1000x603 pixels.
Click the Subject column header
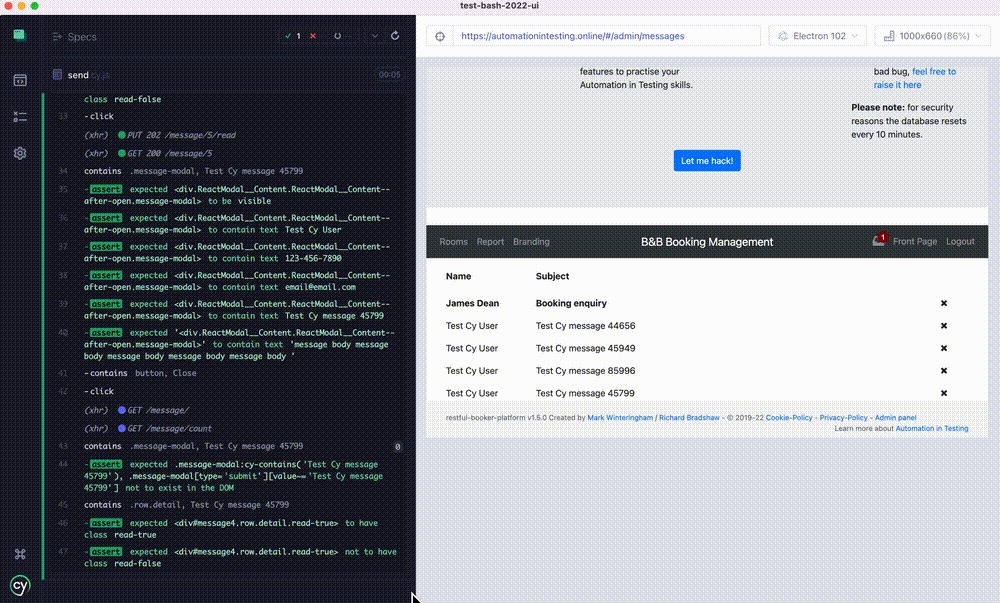point(552,276)
